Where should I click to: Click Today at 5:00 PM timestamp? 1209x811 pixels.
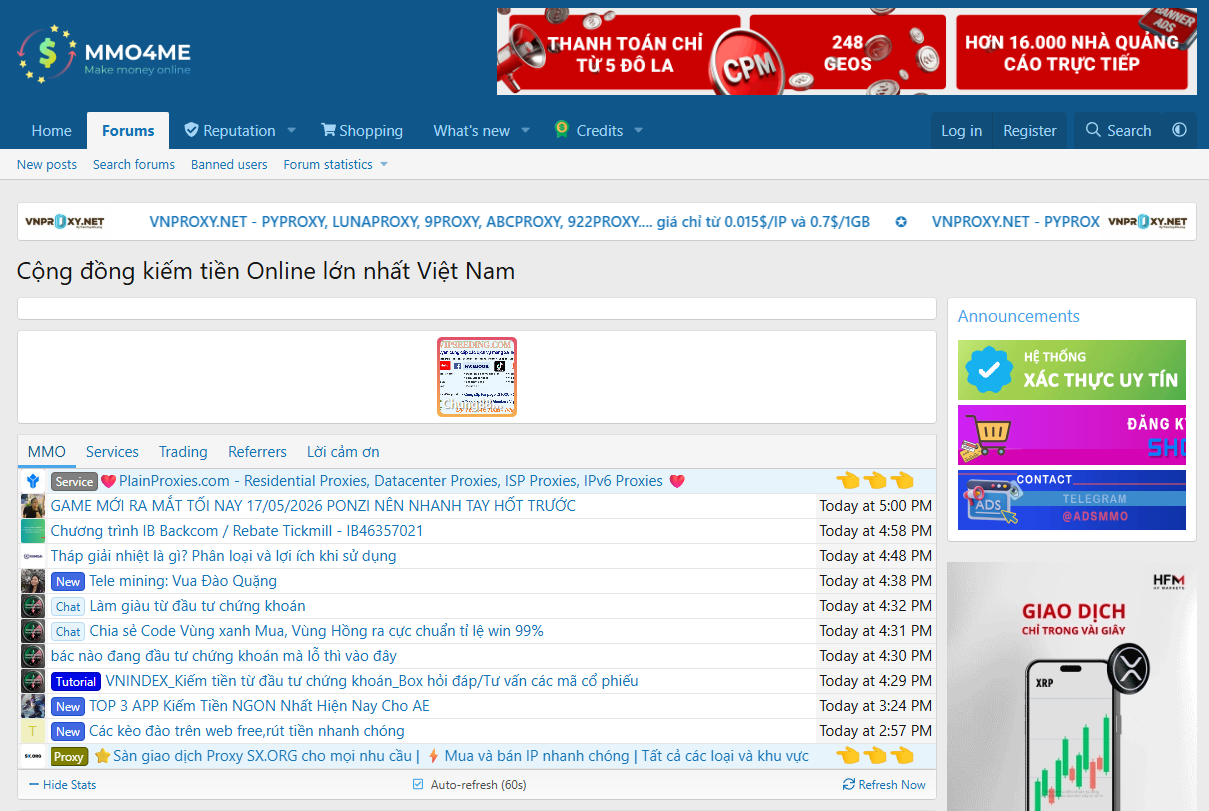click(875, 506)
